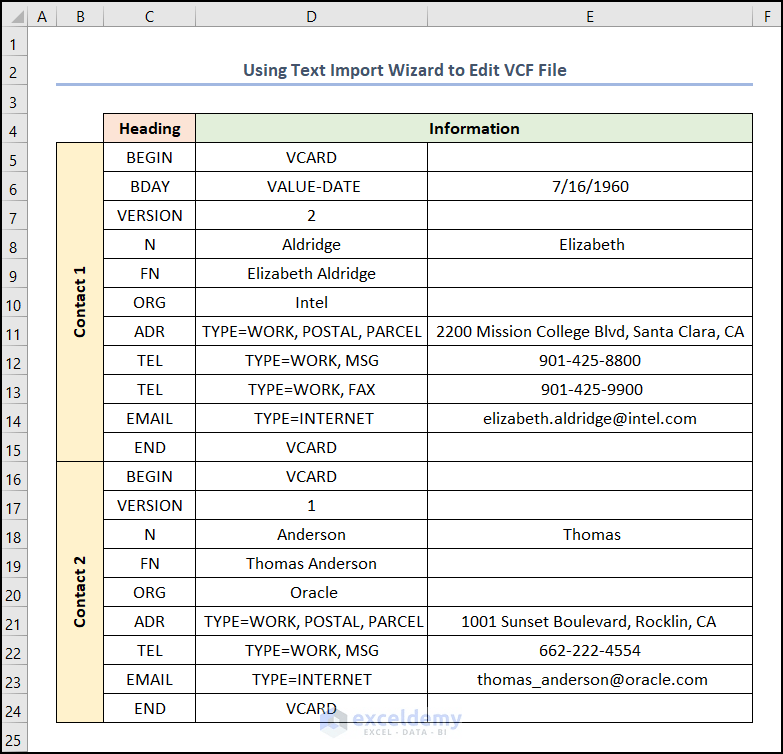Screen dimensions: 783x754
Task: Select the 'N' cell in row 8
Action: click(149, 245)
